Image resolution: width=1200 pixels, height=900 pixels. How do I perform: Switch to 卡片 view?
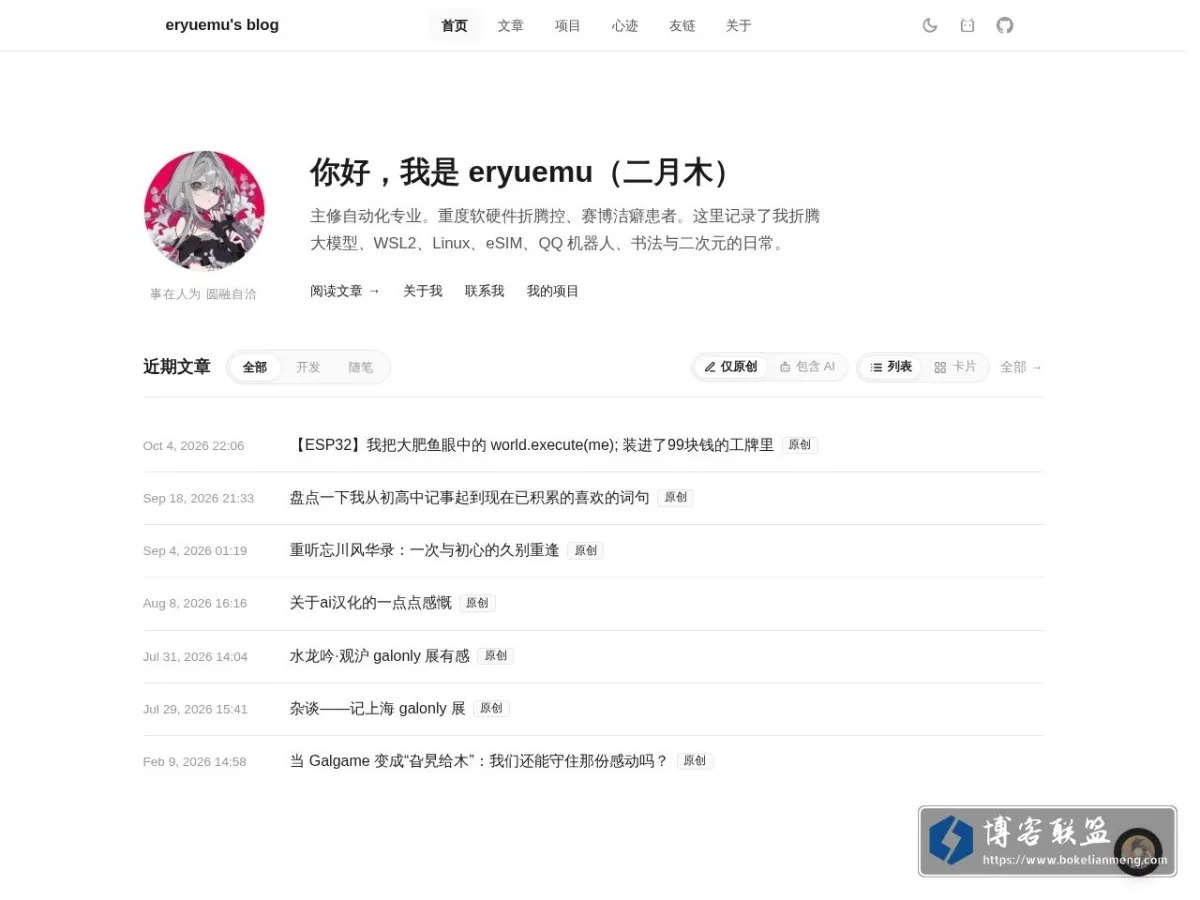[955, 367]
